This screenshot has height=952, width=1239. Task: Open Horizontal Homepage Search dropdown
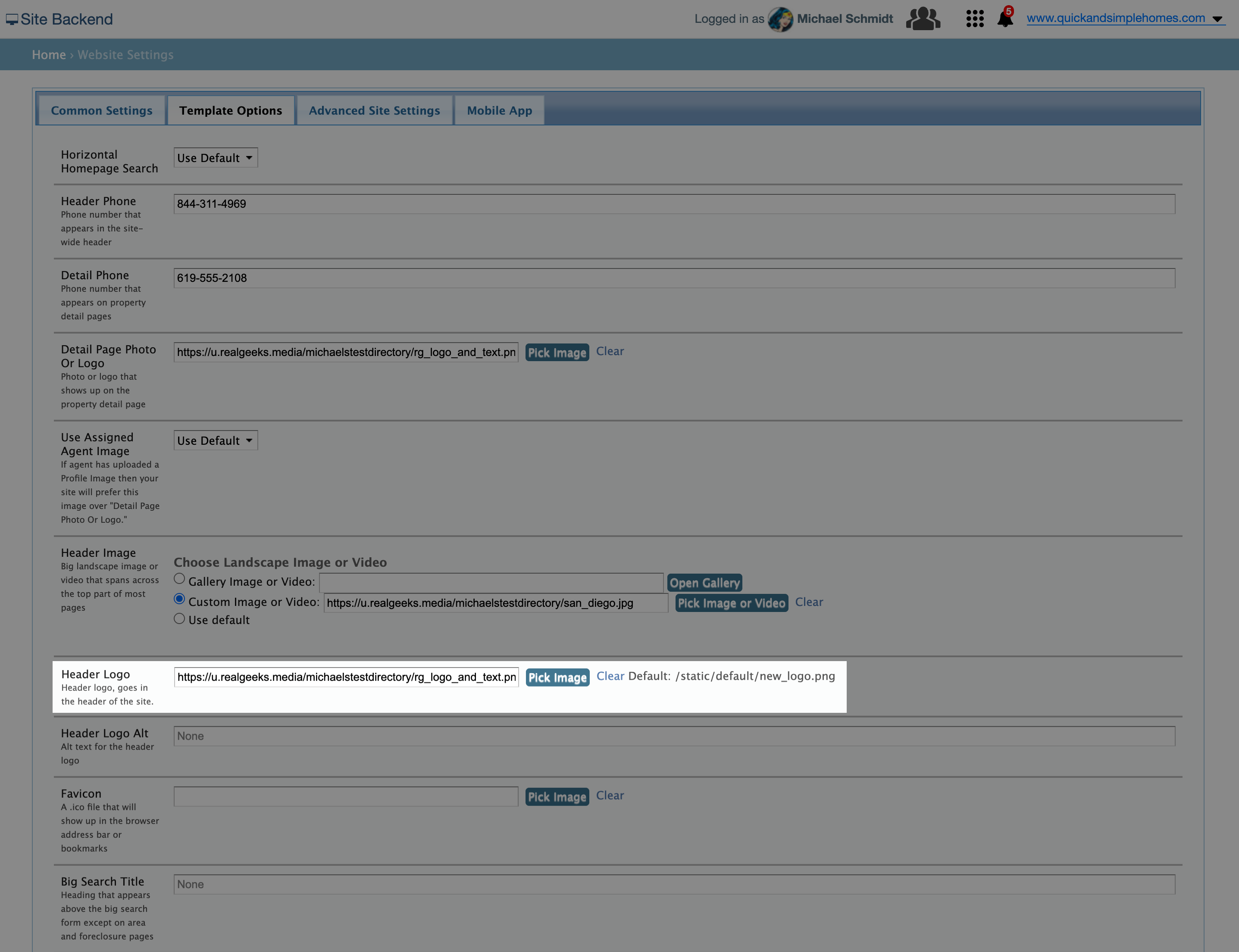[216, 158]
